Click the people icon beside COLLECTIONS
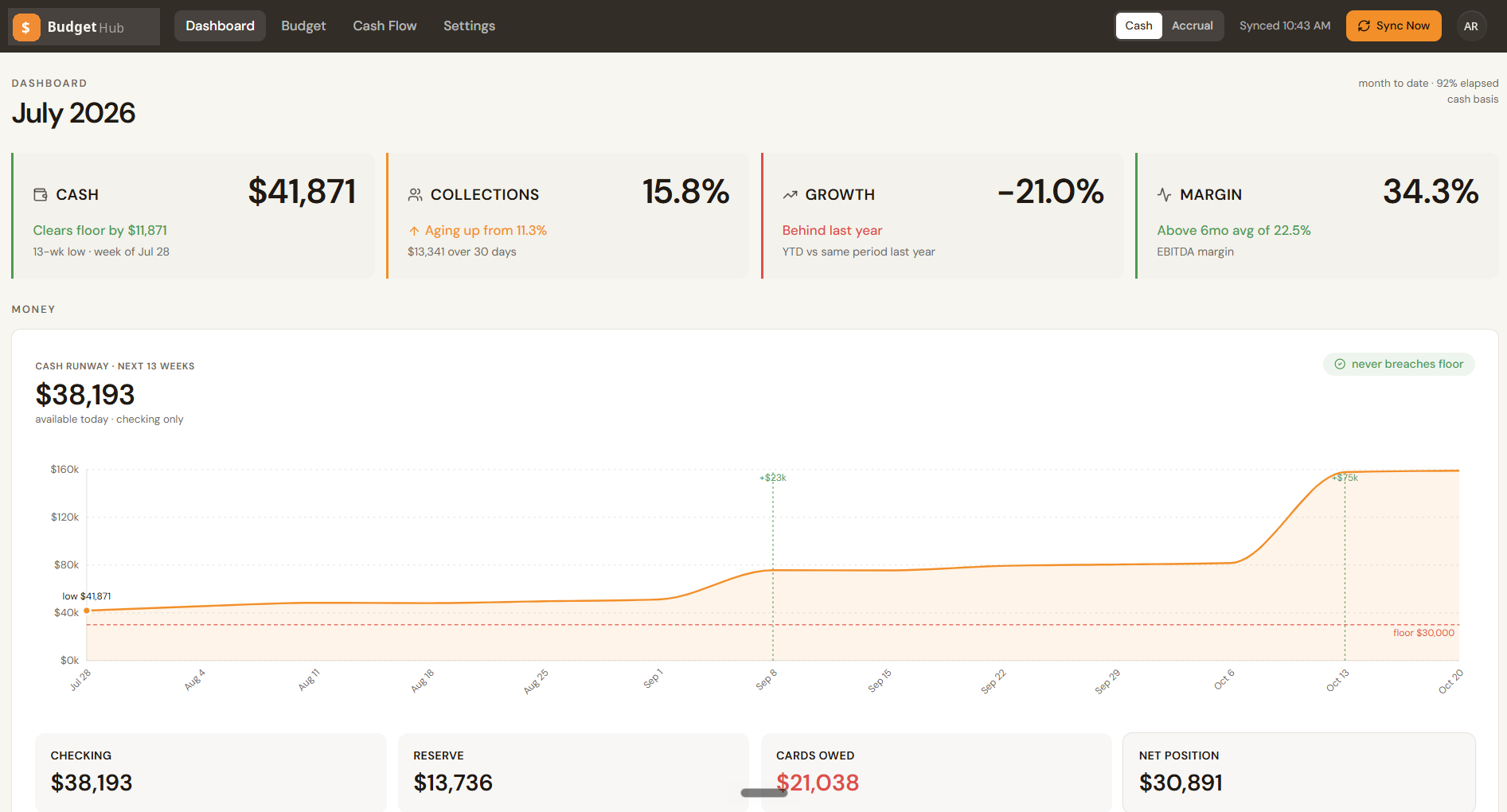The height and width of the screenshot is (812, 1507). pos(415,194)
